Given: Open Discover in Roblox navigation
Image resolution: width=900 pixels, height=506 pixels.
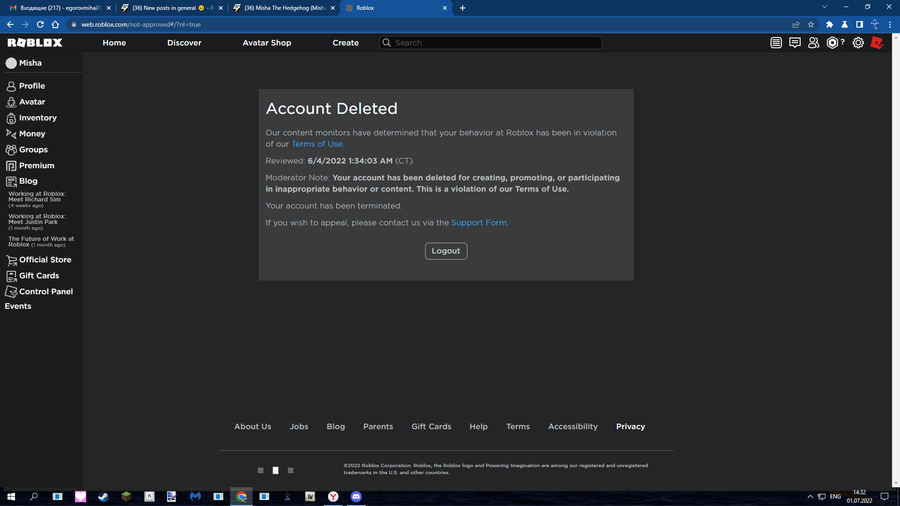Looking at the screenshot, I should tap(184, 42).
